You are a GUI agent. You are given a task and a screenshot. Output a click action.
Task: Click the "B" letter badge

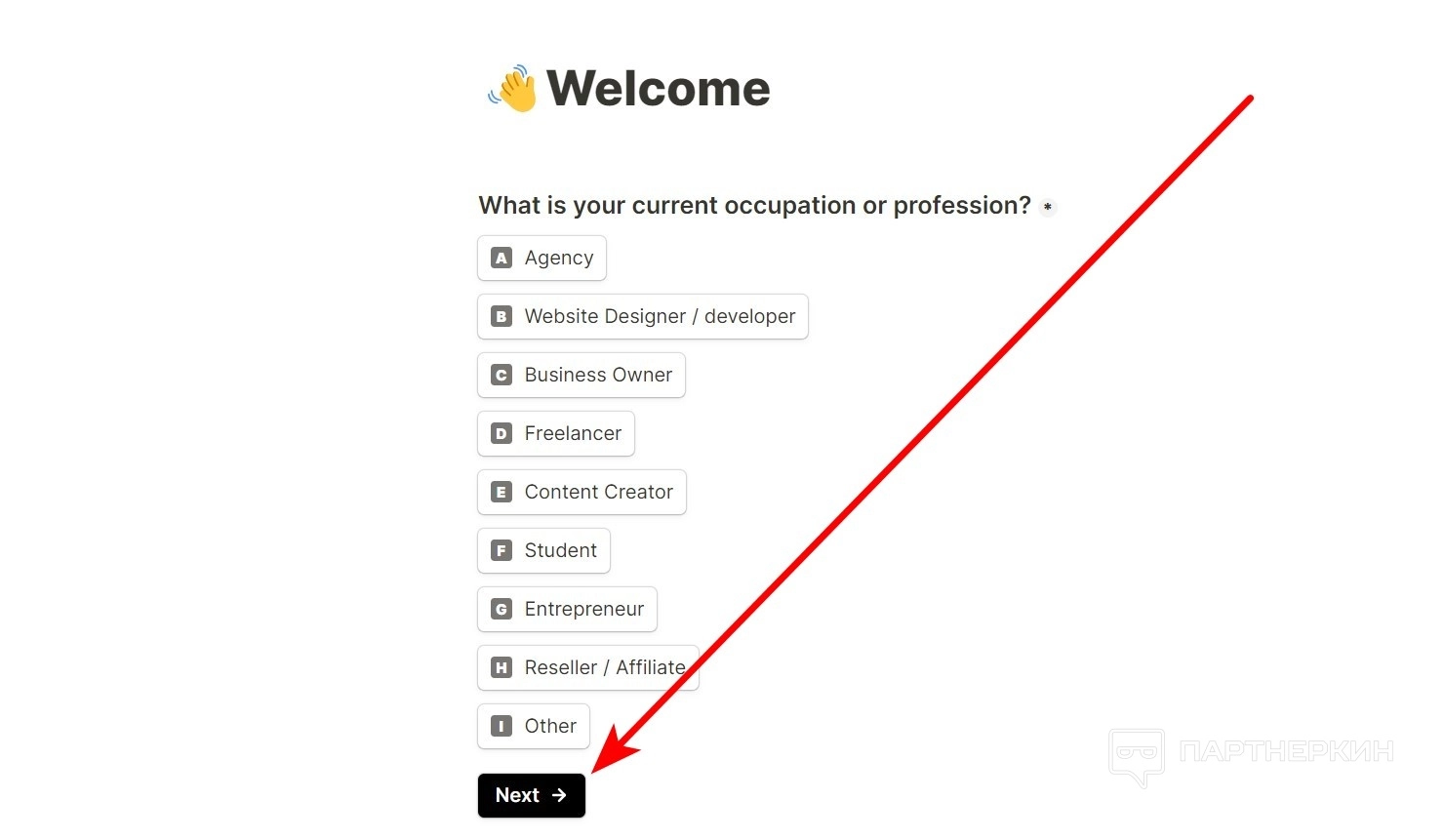pyautogui.click(x=501, y=317)
